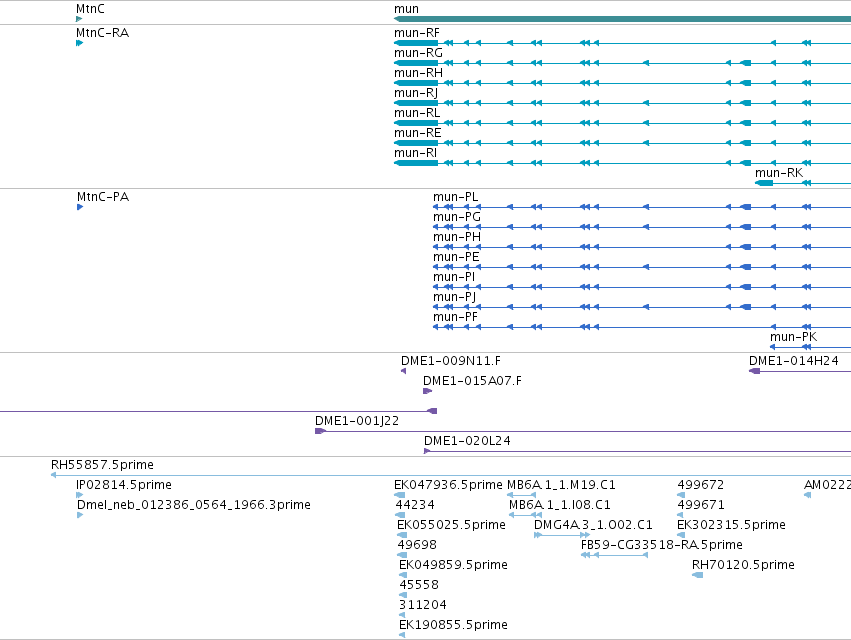Viewport: 851px width, 640px height.
Task: Click the 311204 EST label
Action: [x=423, y=605]
